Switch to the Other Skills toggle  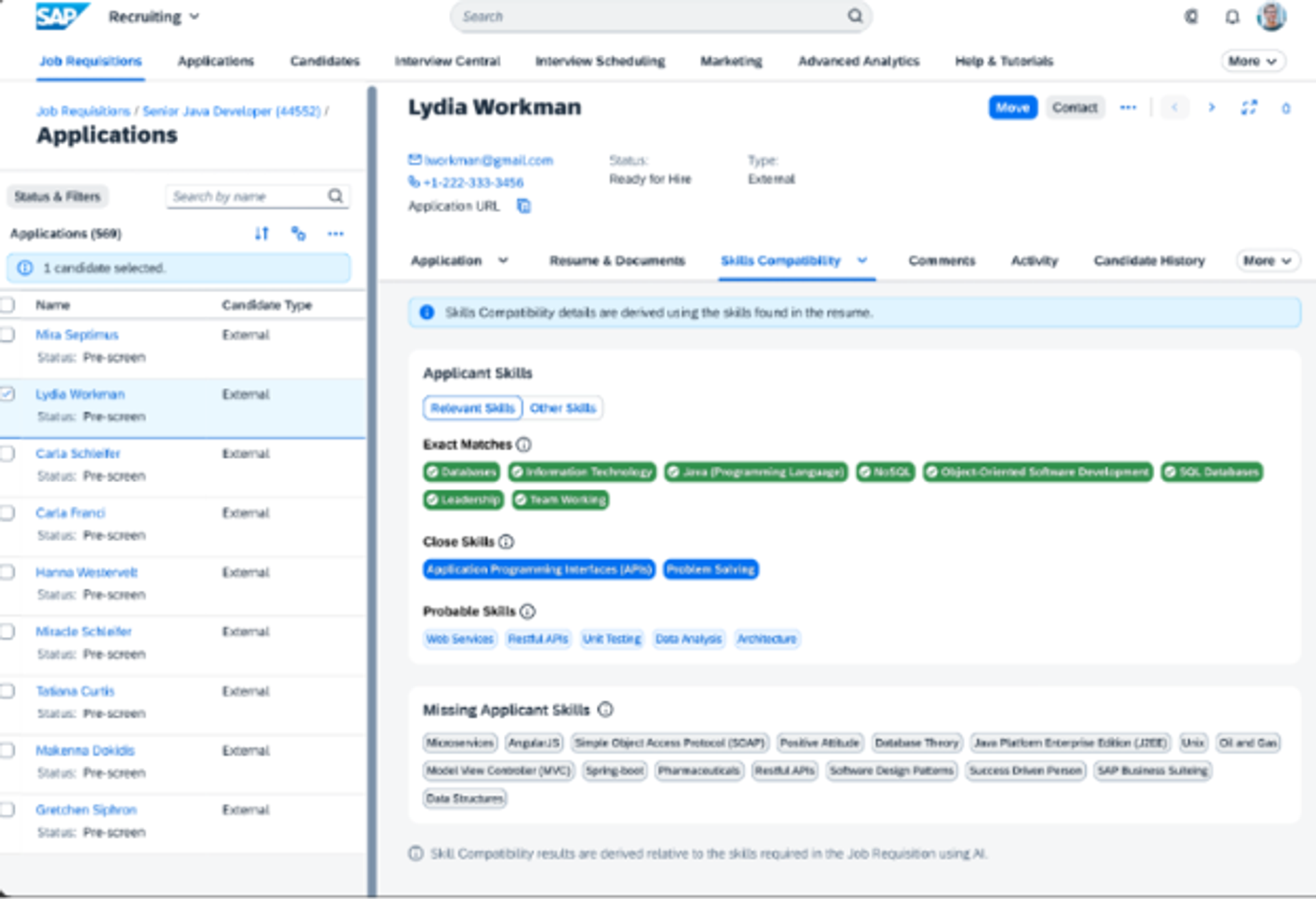click(562, 408)
